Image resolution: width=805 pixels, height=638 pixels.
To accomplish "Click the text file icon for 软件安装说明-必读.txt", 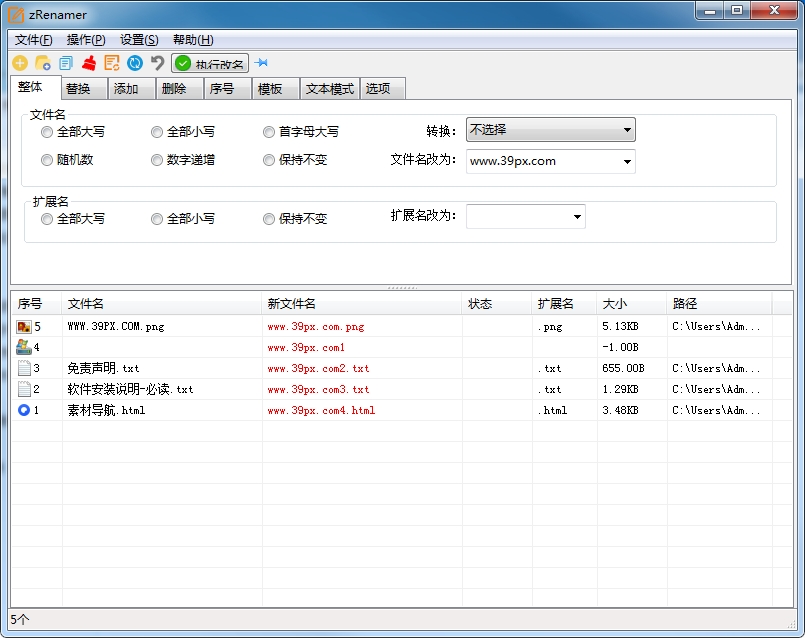I will click(24, 389).
